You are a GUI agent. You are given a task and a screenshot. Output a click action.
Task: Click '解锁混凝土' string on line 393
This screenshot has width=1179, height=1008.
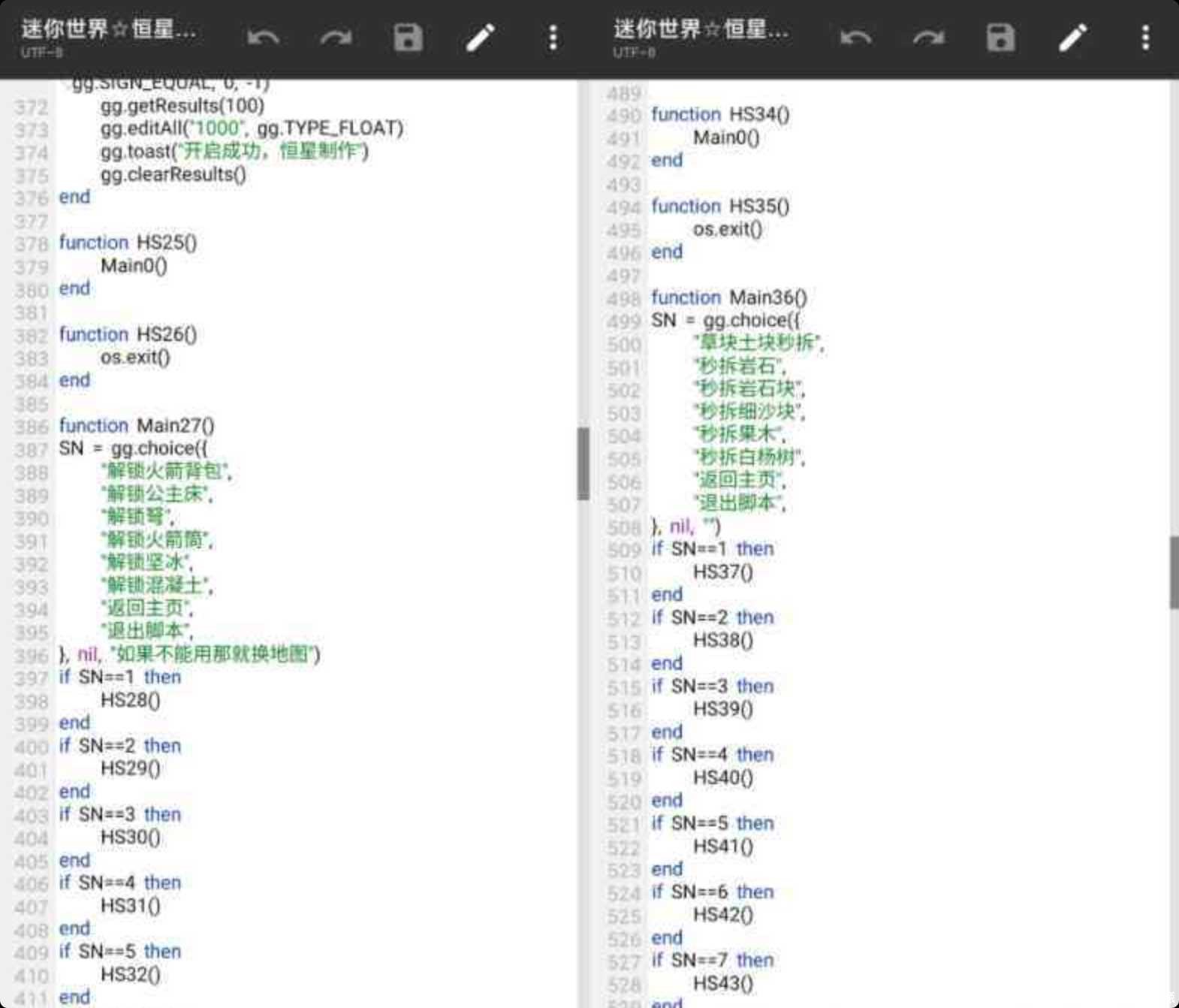[157, 586]
